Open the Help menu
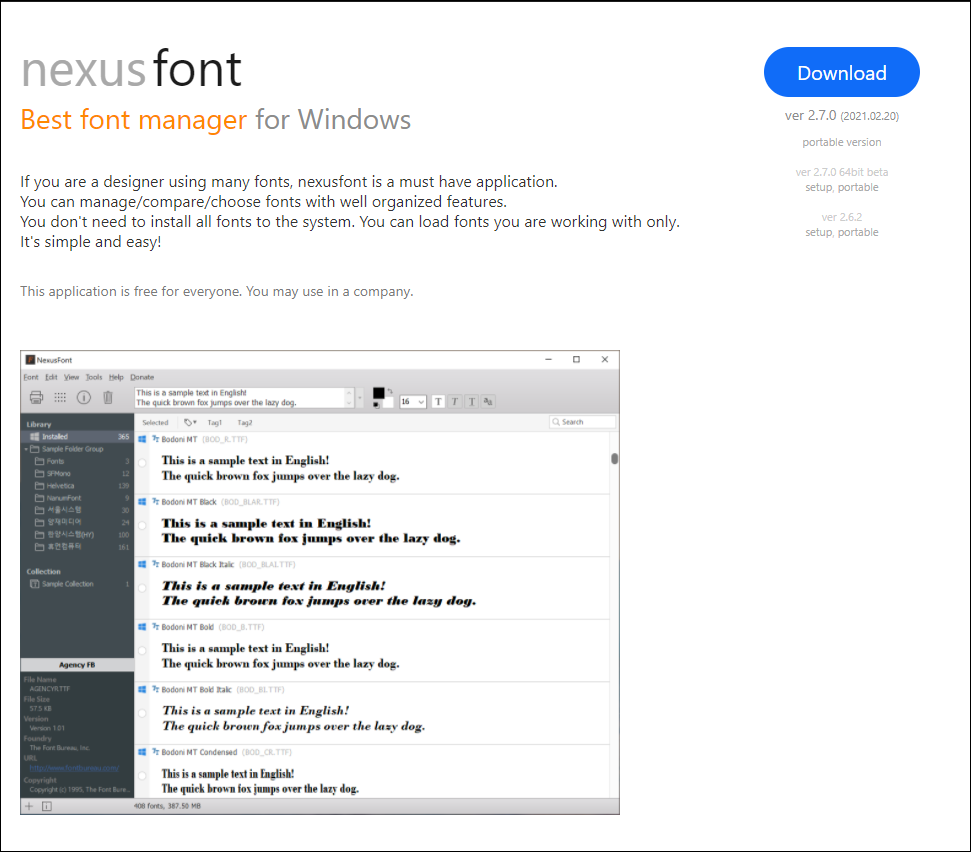 (116, 377)
